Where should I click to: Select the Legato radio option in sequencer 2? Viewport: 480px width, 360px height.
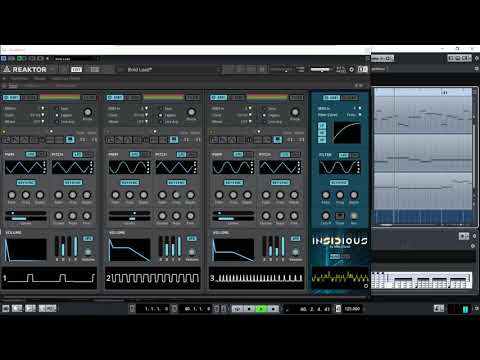[160, 115]
